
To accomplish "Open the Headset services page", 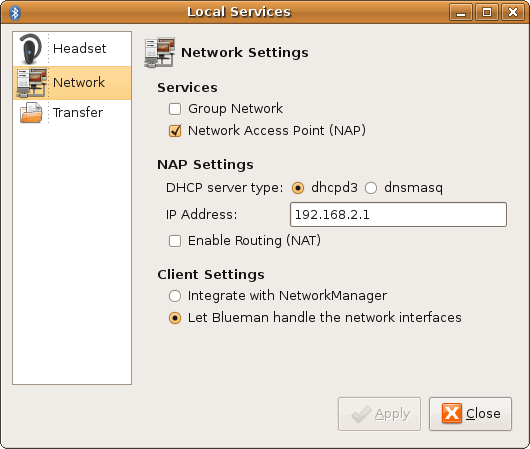I will click(72, 49).
